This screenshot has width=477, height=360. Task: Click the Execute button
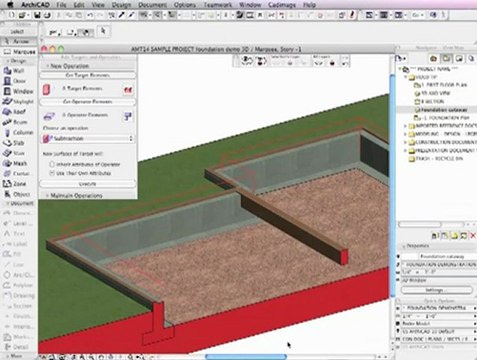[88, 184]
